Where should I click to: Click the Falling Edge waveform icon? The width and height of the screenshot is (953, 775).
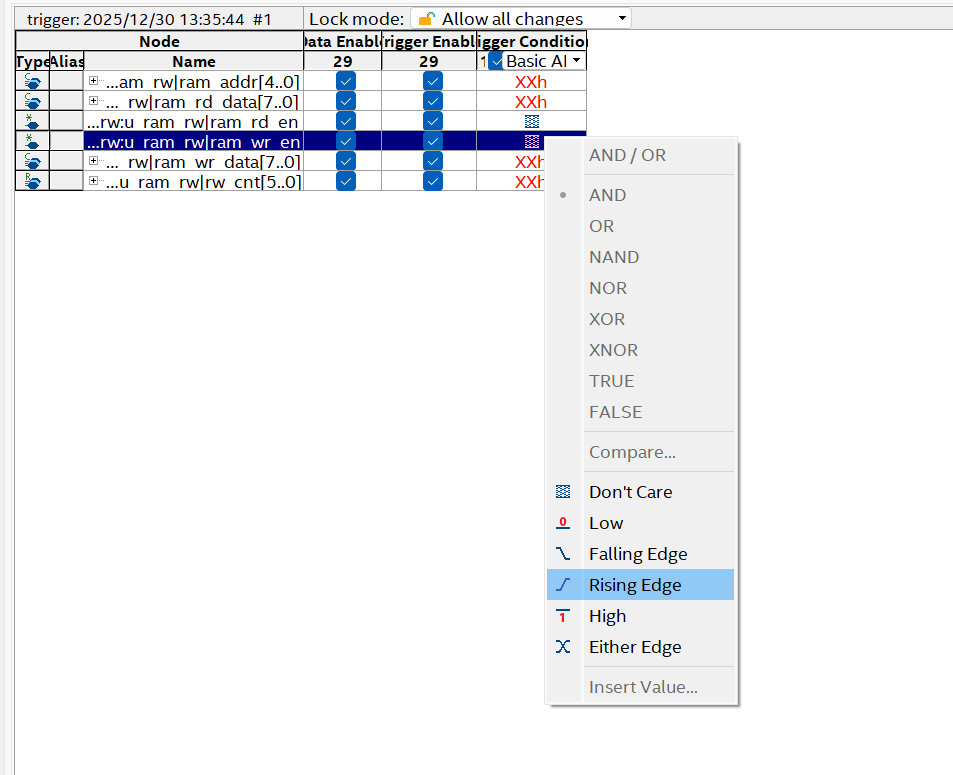(x=563, y=554)
